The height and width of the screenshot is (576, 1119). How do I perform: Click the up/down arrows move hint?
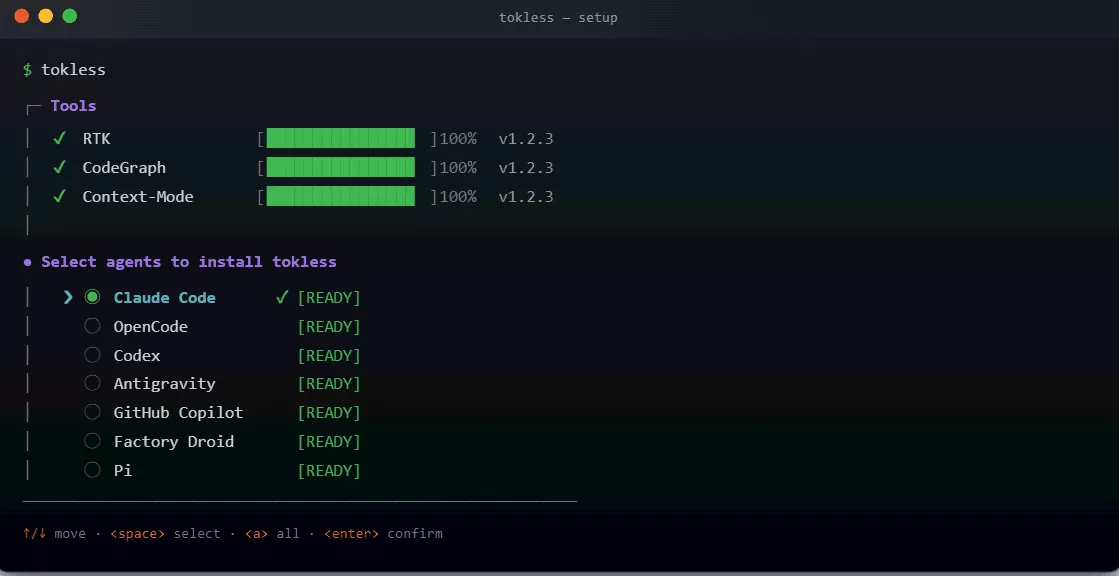tap(54, 533)
